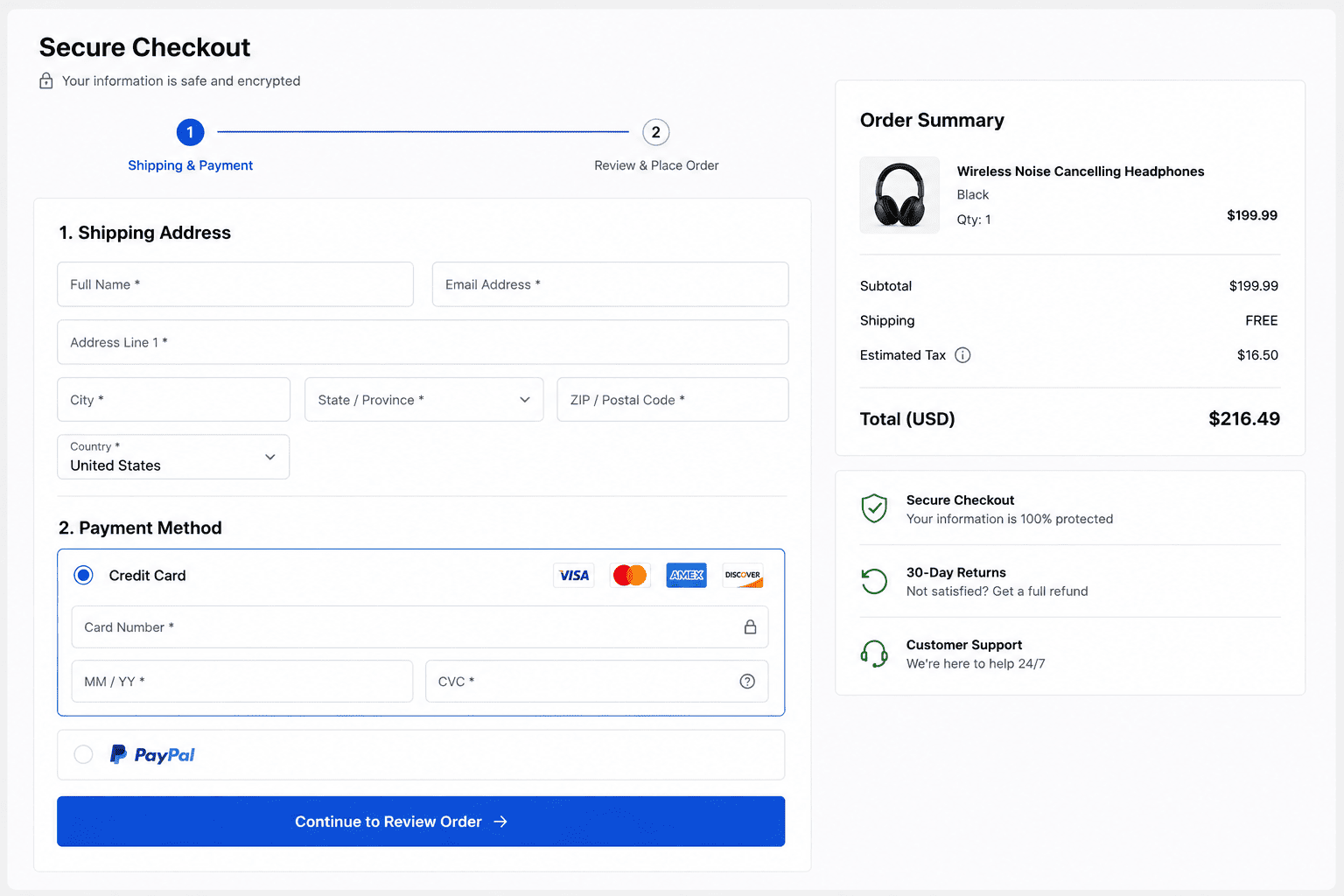
Task: Click into the Email Address field
Action: [x=611, y=284]
